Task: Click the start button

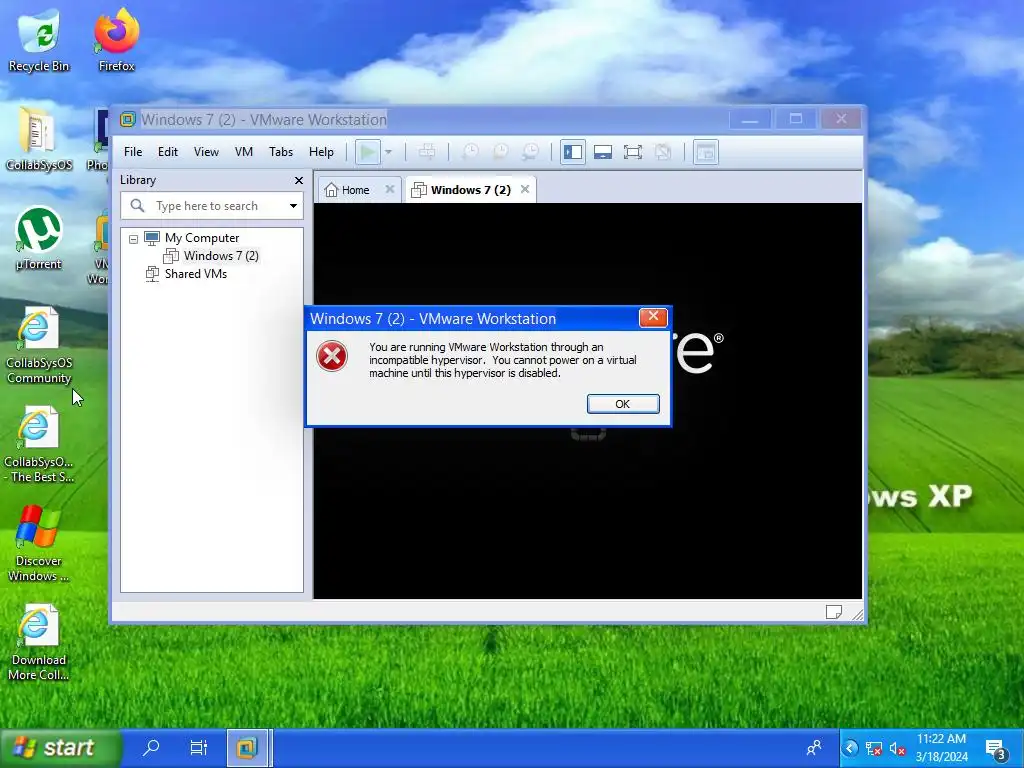Action: [x=59, y=748]
